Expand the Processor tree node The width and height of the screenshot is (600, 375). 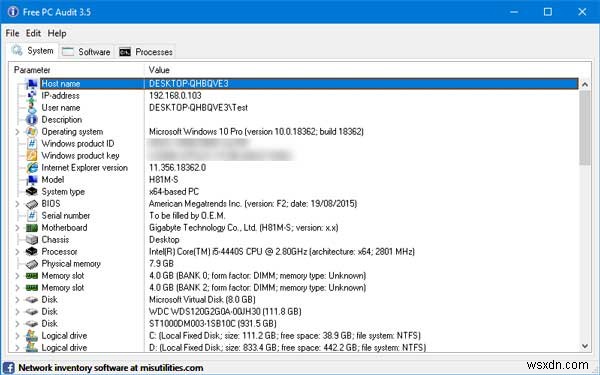pyautogui.click(x=17, y=251)
